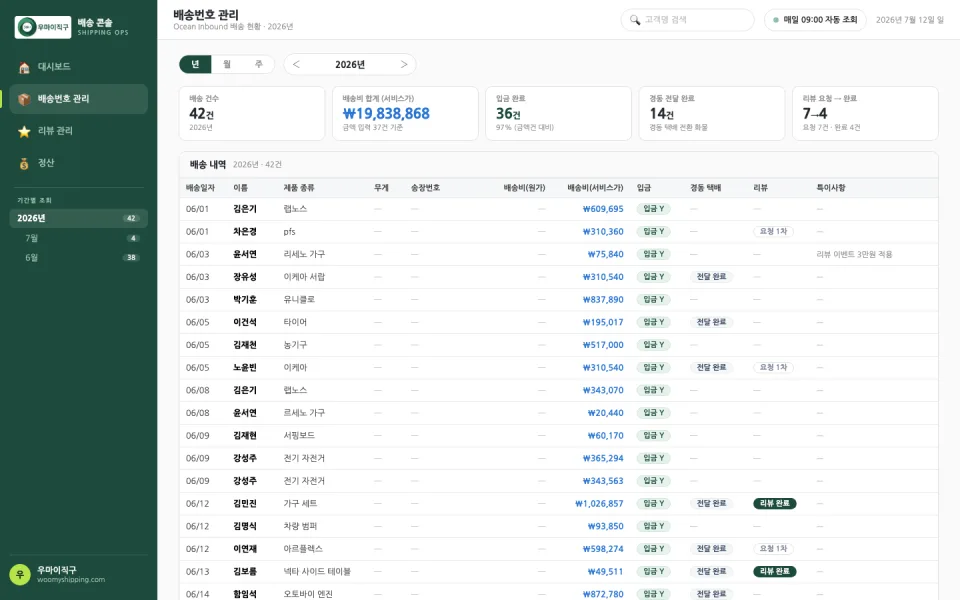Click 요청 1차 badge for 노윤빈

pyautogui.click(x=773, y=367)
